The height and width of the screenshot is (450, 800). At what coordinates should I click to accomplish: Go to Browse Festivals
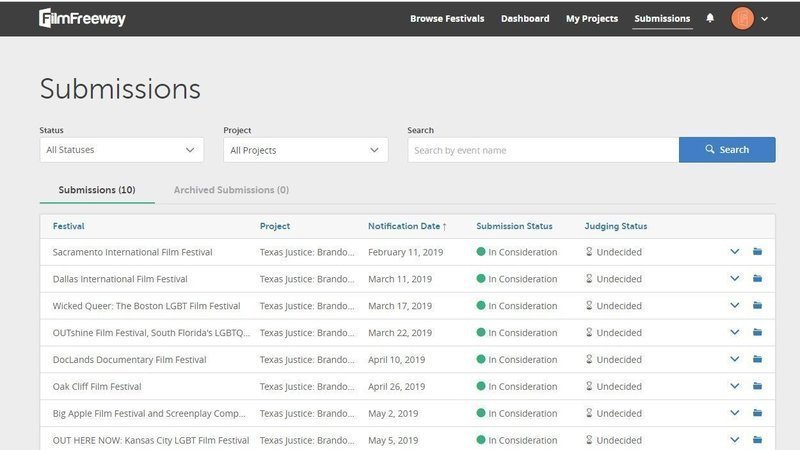point(447,18)
